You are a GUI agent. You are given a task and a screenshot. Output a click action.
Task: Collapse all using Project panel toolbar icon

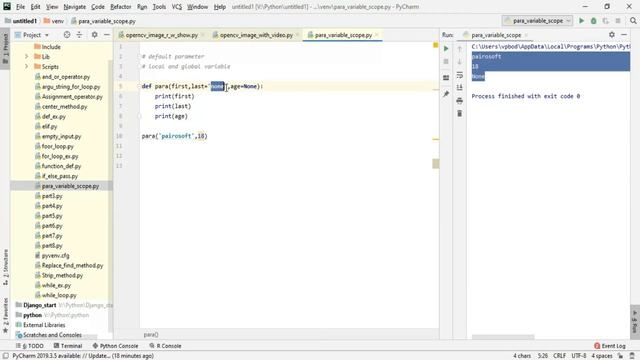80,35
